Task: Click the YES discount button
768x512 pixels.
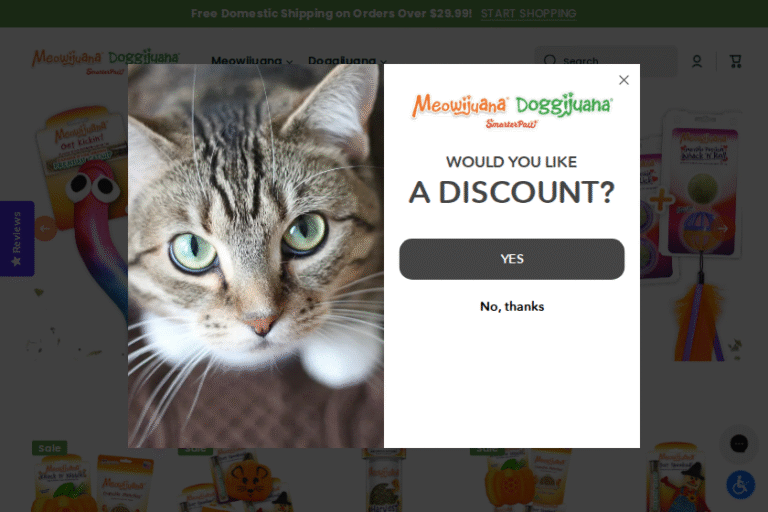Action: (512, 259)
